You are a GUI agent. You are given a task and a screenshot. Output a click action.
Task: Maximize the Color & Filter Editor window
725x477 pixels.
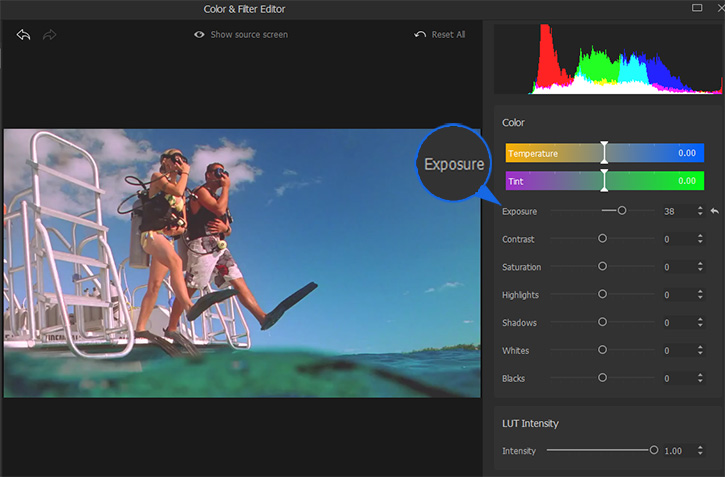point(697,8)
